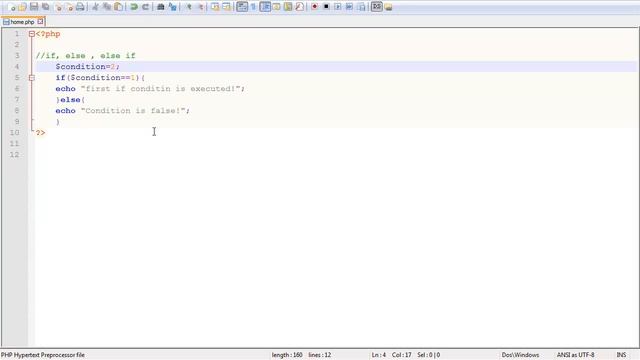Click 'PHP Hypertext Preprocessor file' in the status bar
Screen dimensions: 640x360
(43, 355)
